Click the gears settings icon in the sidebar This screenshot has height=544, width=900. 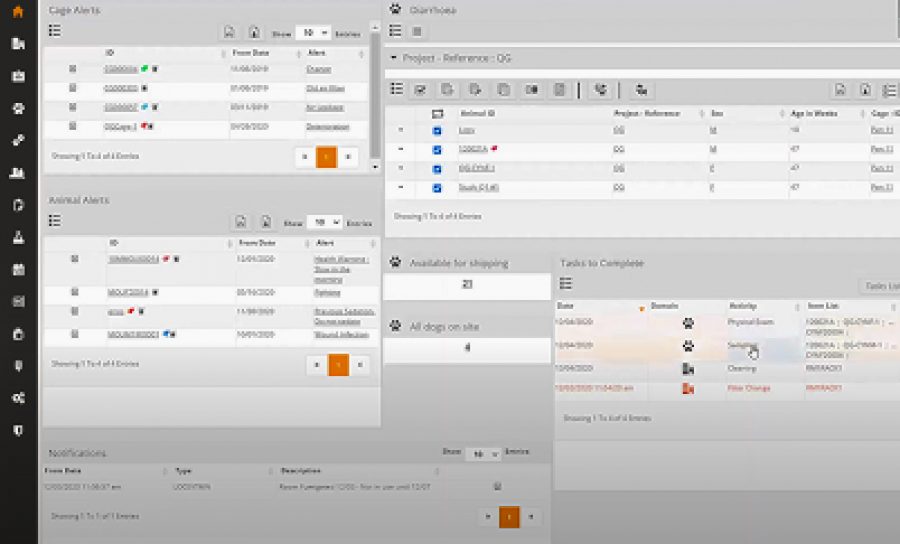click(18, 397)
